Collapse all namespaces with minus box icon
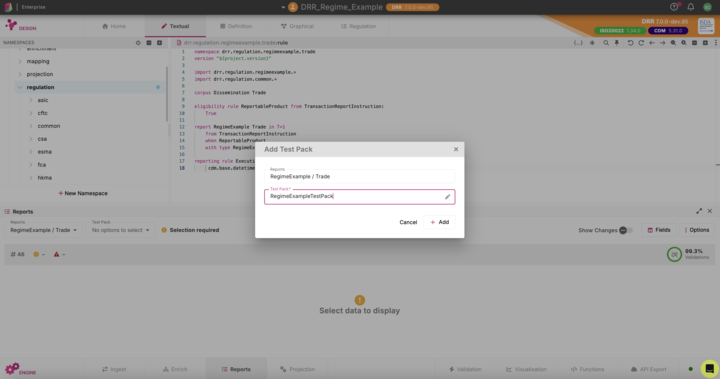 tap(149, 43)
